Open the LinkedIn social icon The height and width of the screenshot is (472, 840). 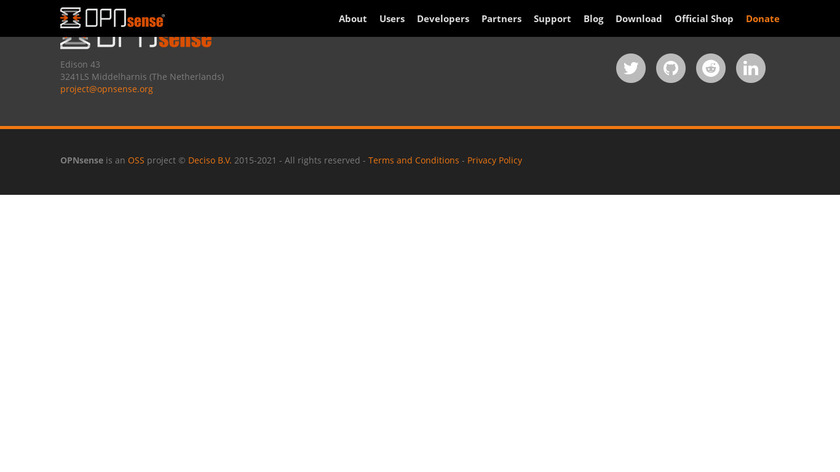click(x=751, y=68)
